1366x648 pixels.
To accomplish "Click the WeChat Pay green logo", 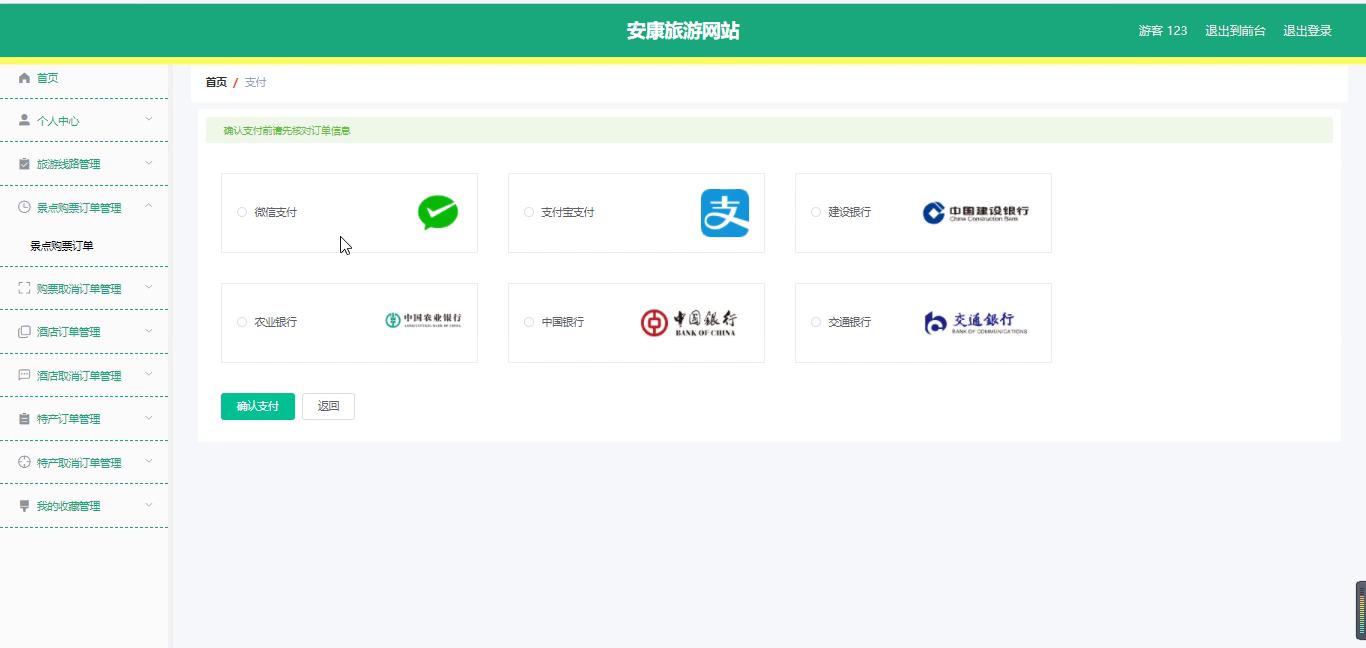I will coord(438,212).
